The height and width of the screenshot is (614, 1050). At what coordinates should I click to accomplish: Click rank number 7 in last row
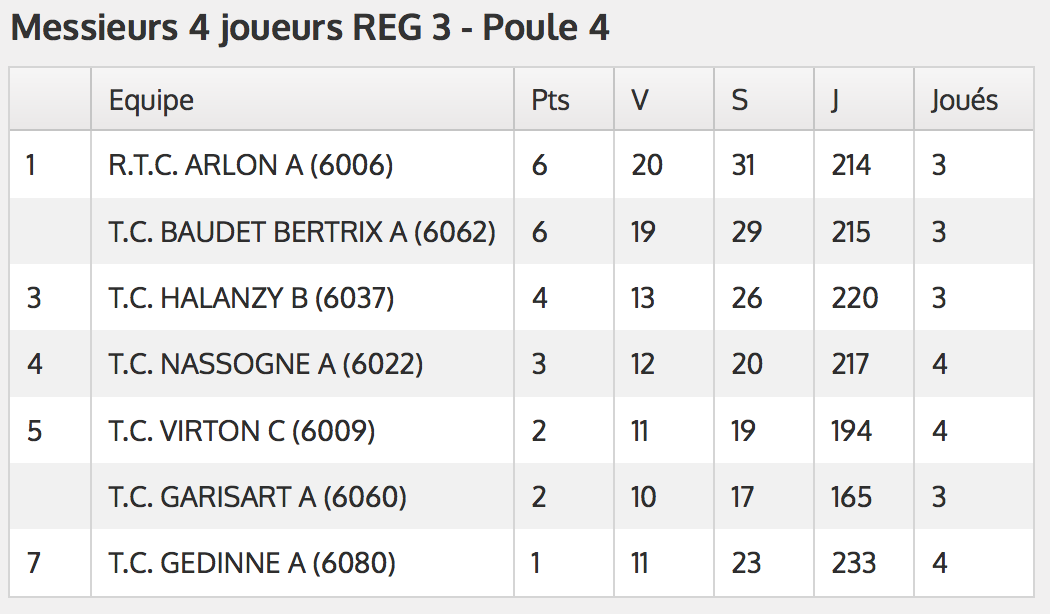coord(33,562)
